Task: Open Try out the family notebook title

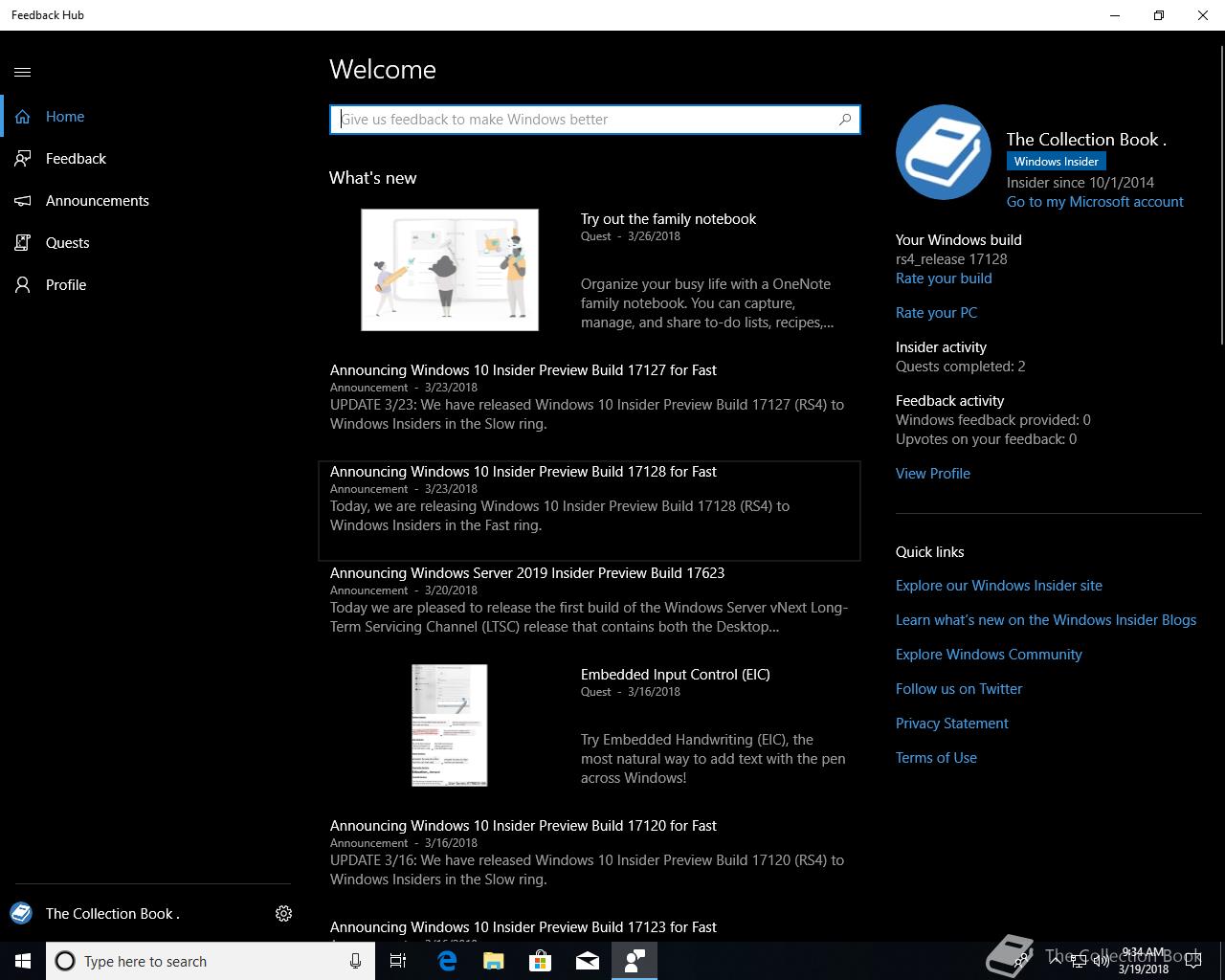Action: [x=668, y=219]
